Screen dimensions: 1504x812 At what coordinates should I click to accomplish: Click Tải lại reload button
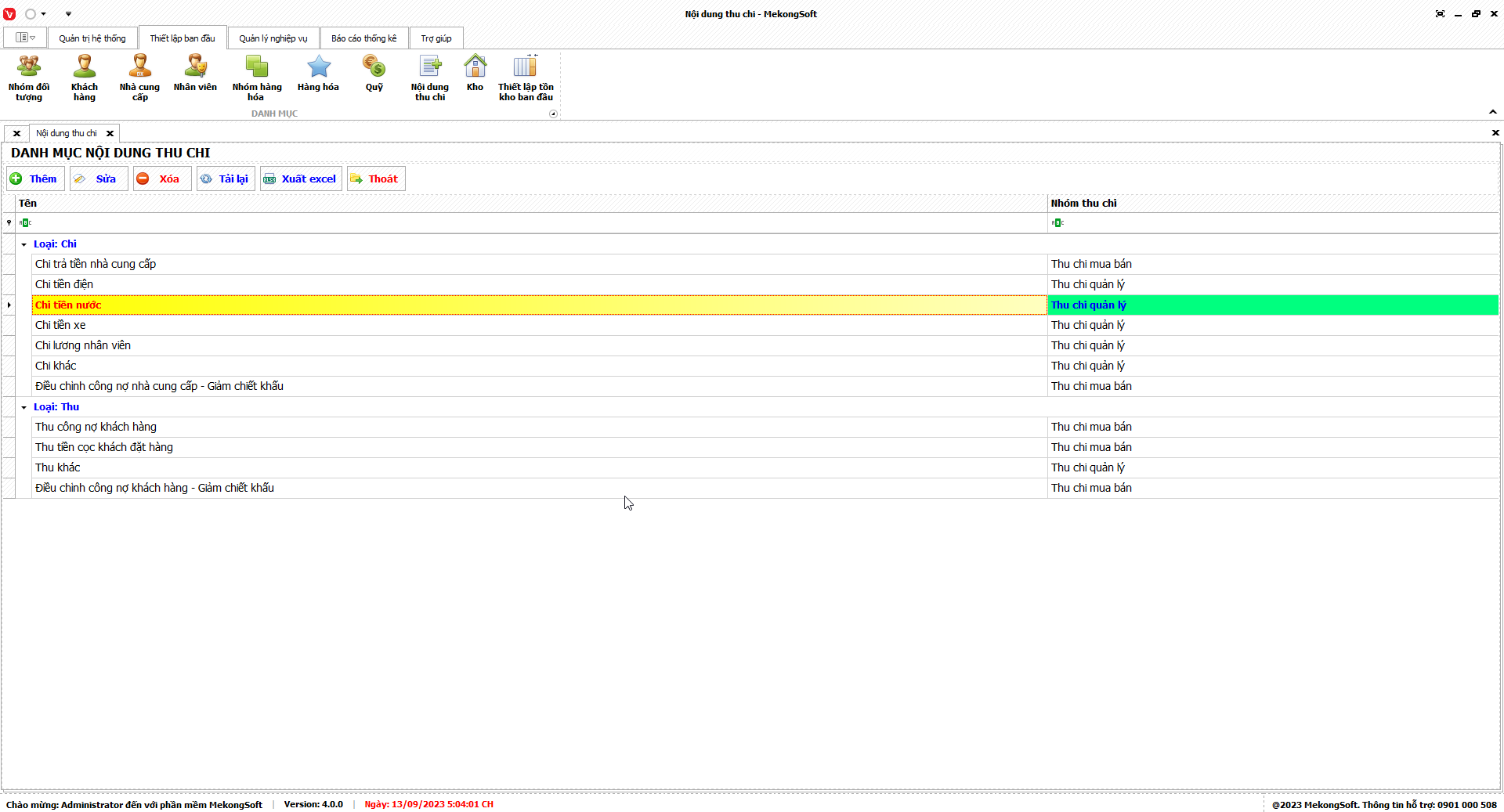pyautogui.click(x=226, y=179)
